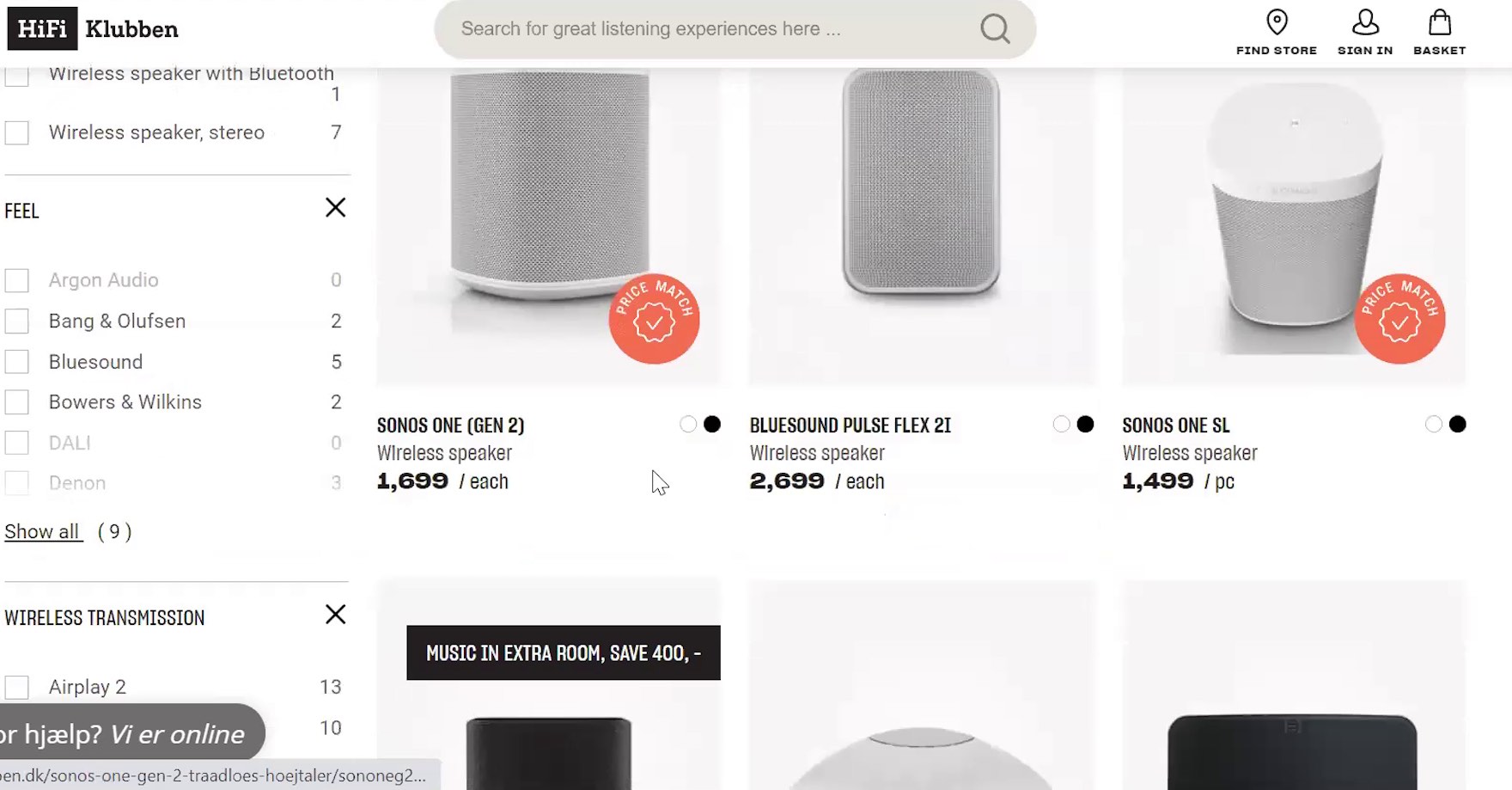Image resolution: width=1512 pixels, height=790 pixels.
Task: Expand brand list with Show all
Action: pyautogui.click(x=43, y=532)
